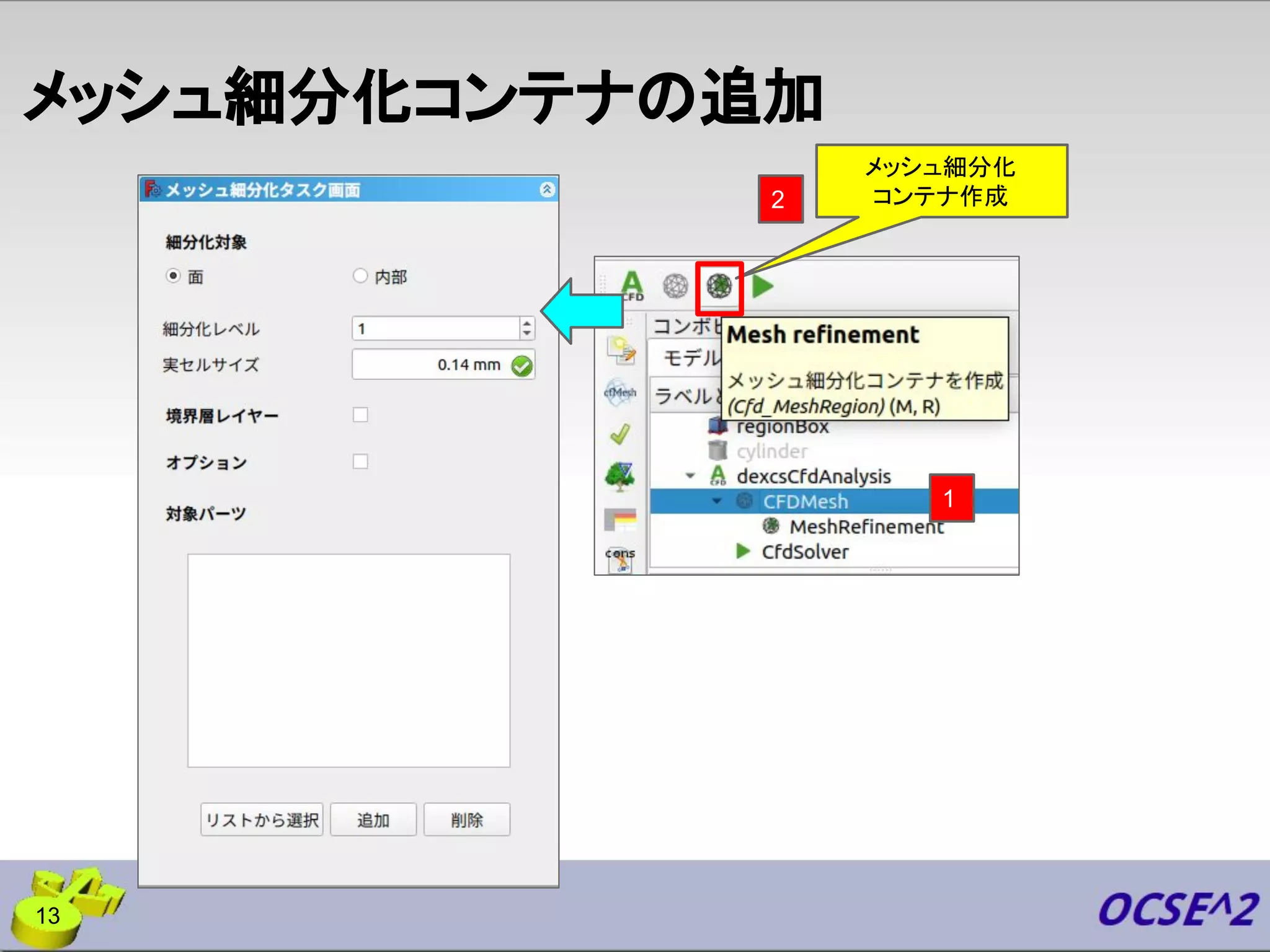The height and width of the screenshot is (952, 1270).
Task: Select MeshRefinement in the model tree
Action: (x=865, y=527)
